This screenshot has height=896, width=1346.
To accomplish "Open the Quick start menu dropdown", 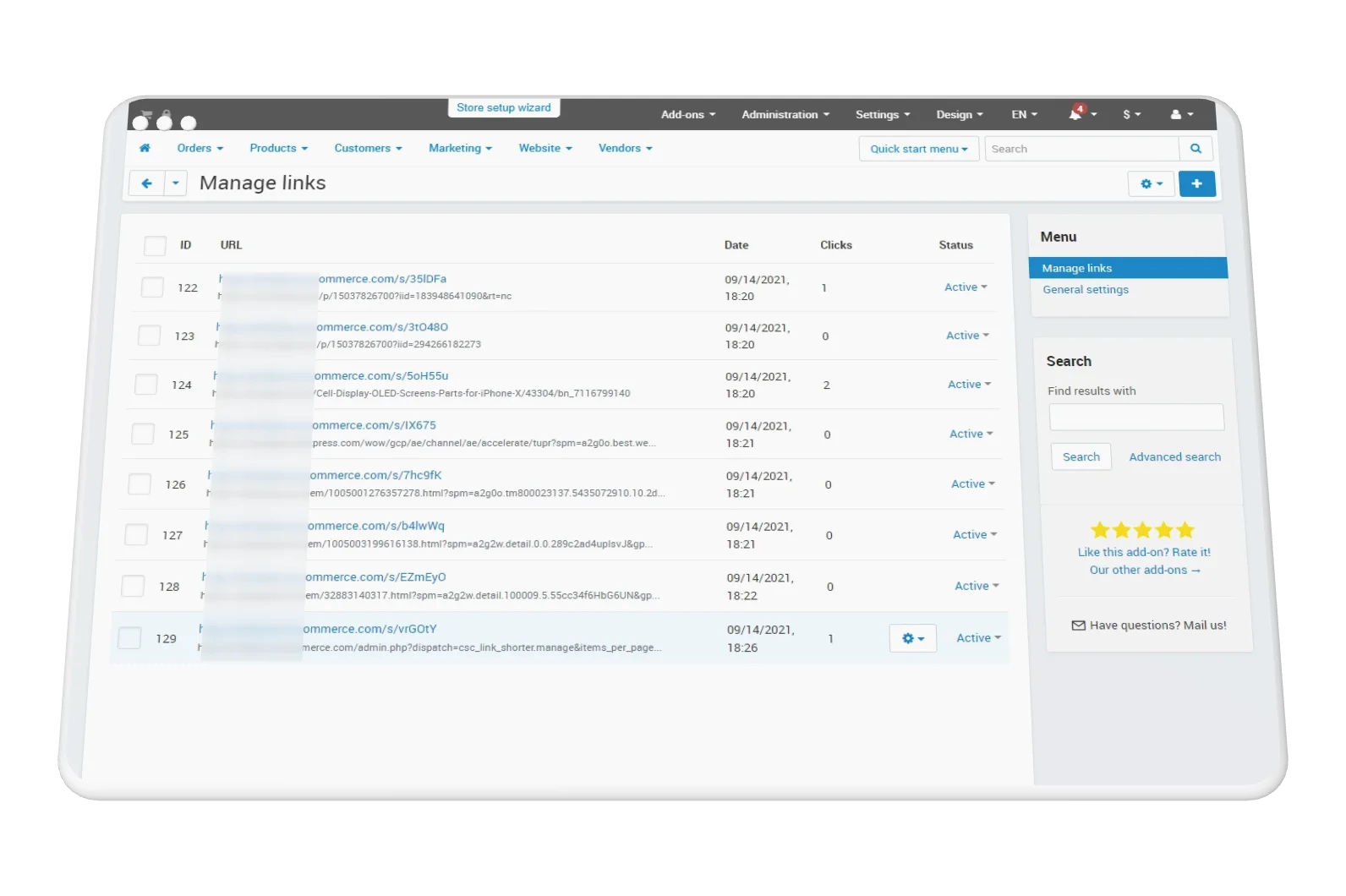I will pos(918,149).
